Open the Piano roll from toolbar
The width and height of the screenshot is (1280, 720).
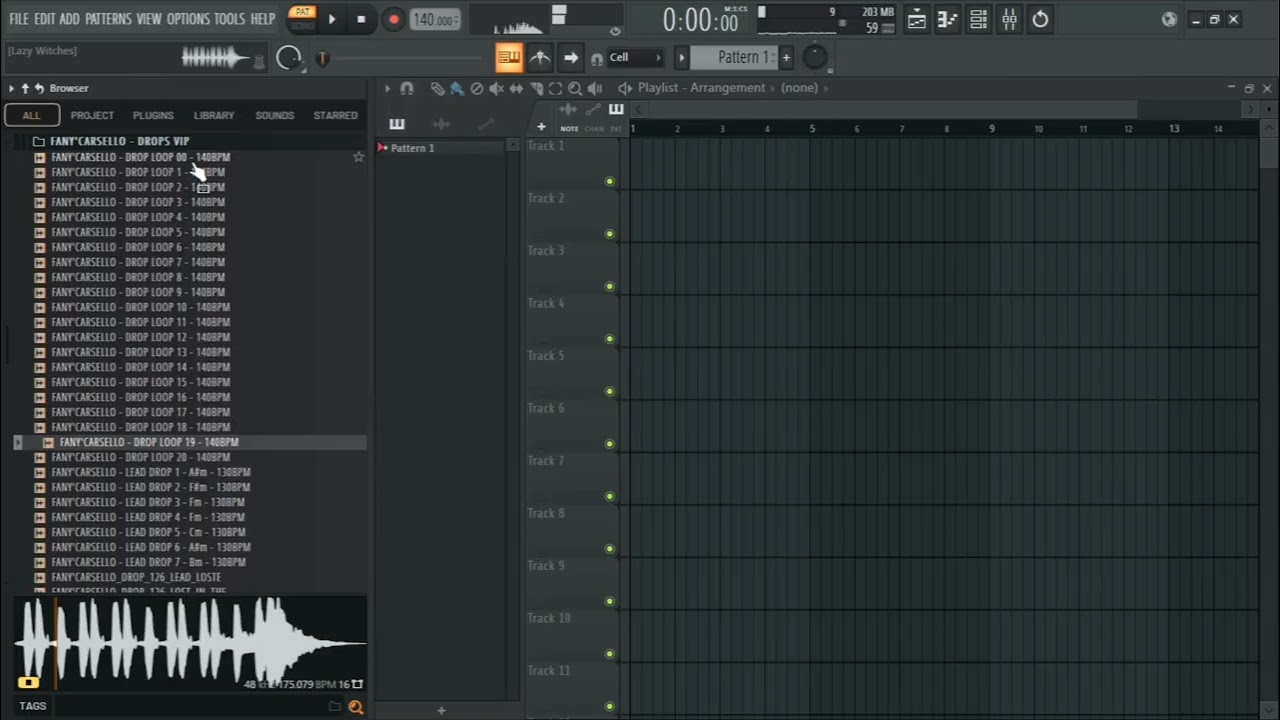[947, 19]
